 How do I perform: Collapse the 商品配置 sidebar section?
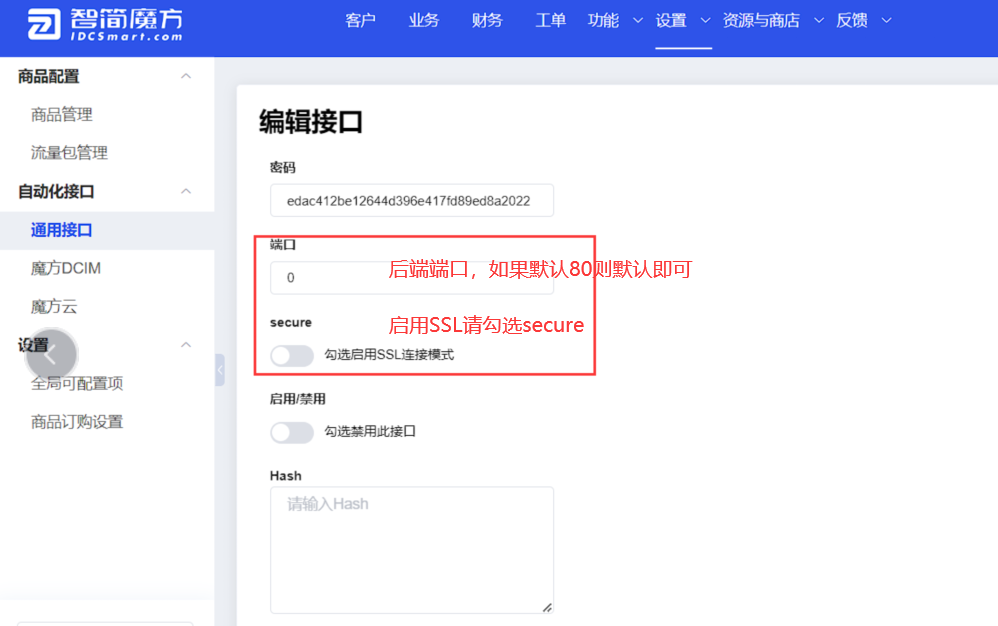186,76
